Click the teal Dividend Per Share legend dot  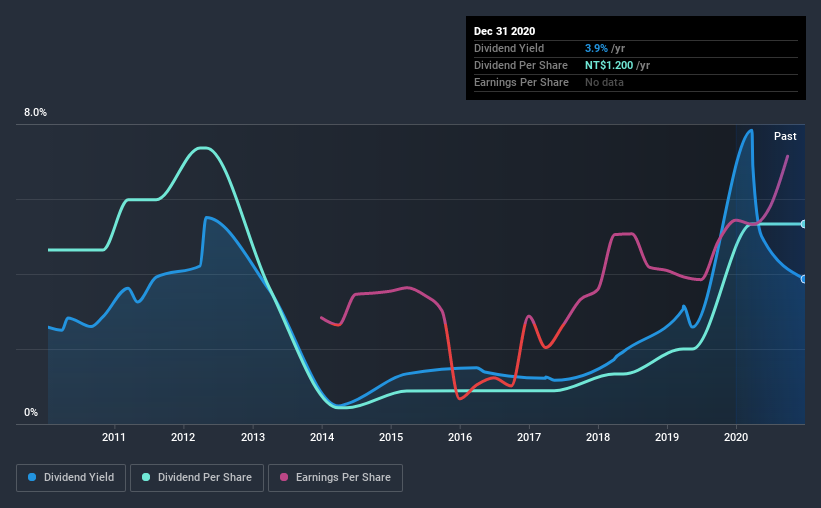(x=146, y=477)
